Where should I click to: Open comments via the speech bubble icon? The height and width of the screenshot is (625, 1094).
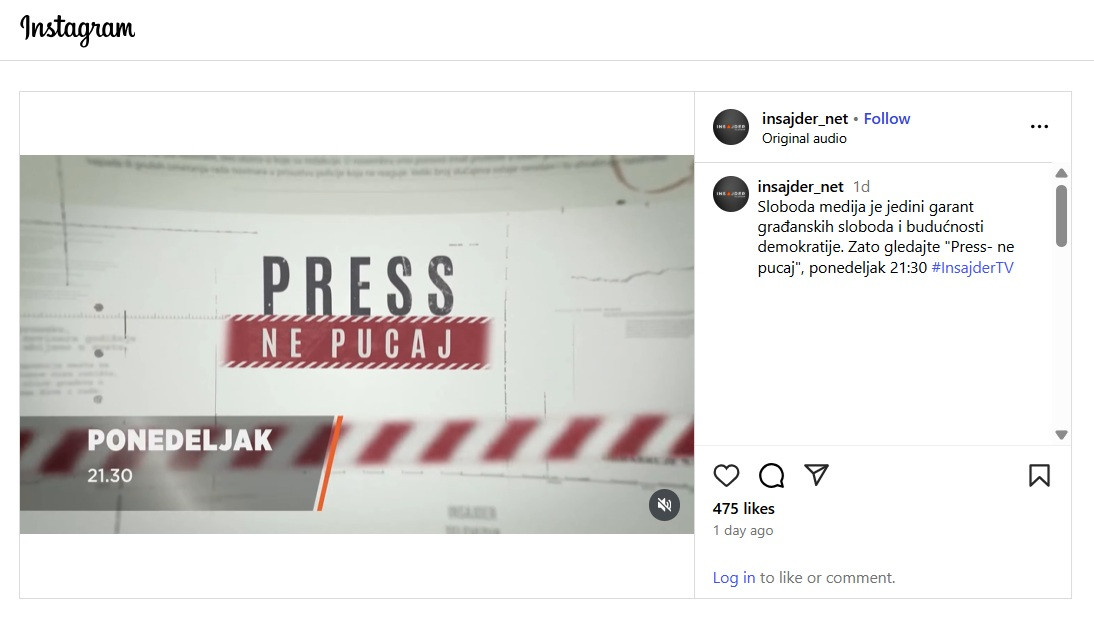pos(771,476)
